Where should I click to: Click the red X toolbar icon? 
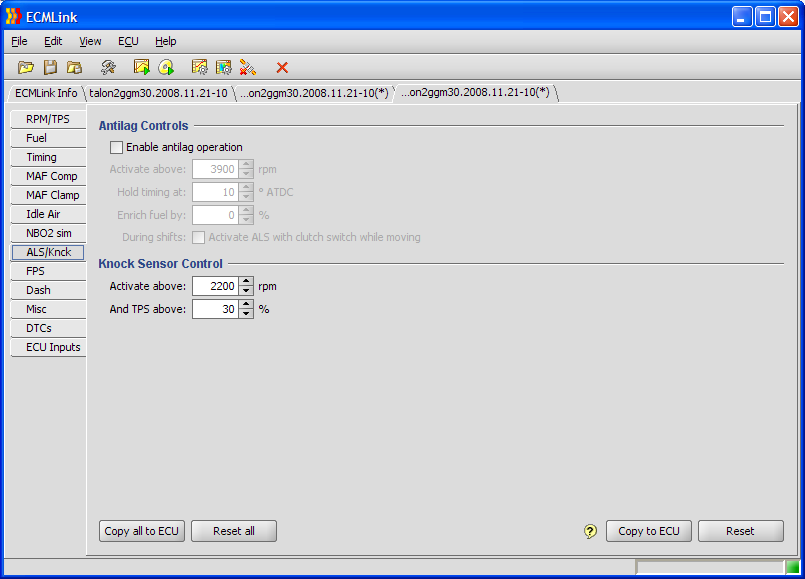pyautogui.click(x=282, y=67)
